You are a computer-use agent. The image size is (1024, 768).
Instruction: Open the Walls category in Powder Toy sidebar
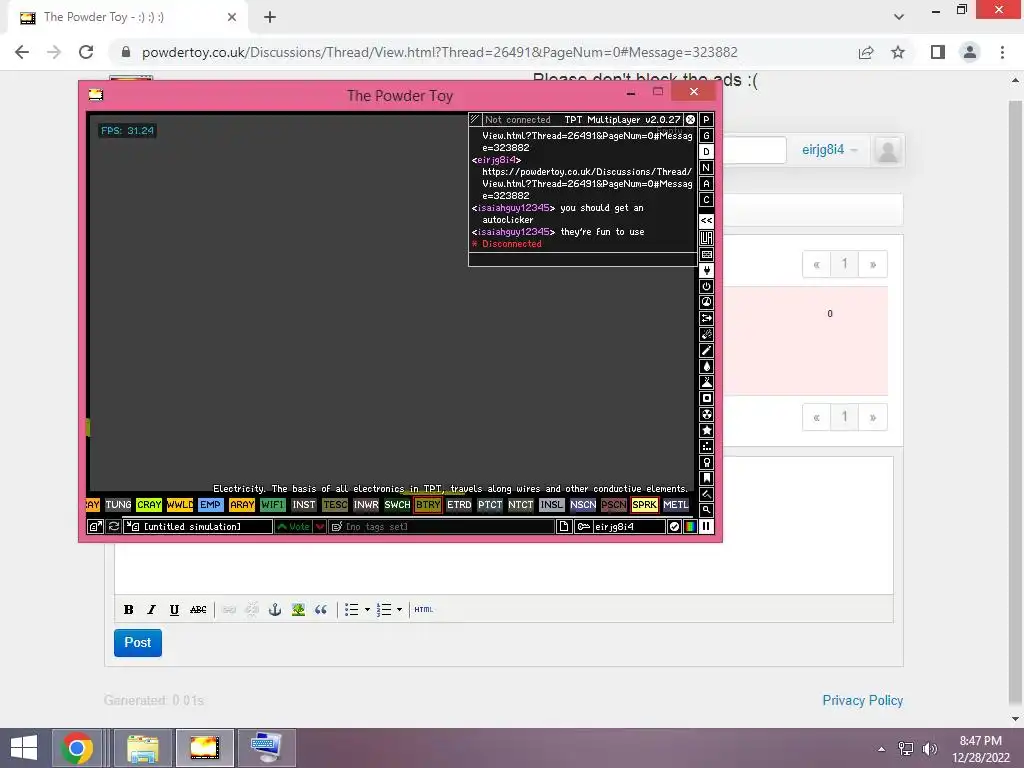(x=706, y=255)
